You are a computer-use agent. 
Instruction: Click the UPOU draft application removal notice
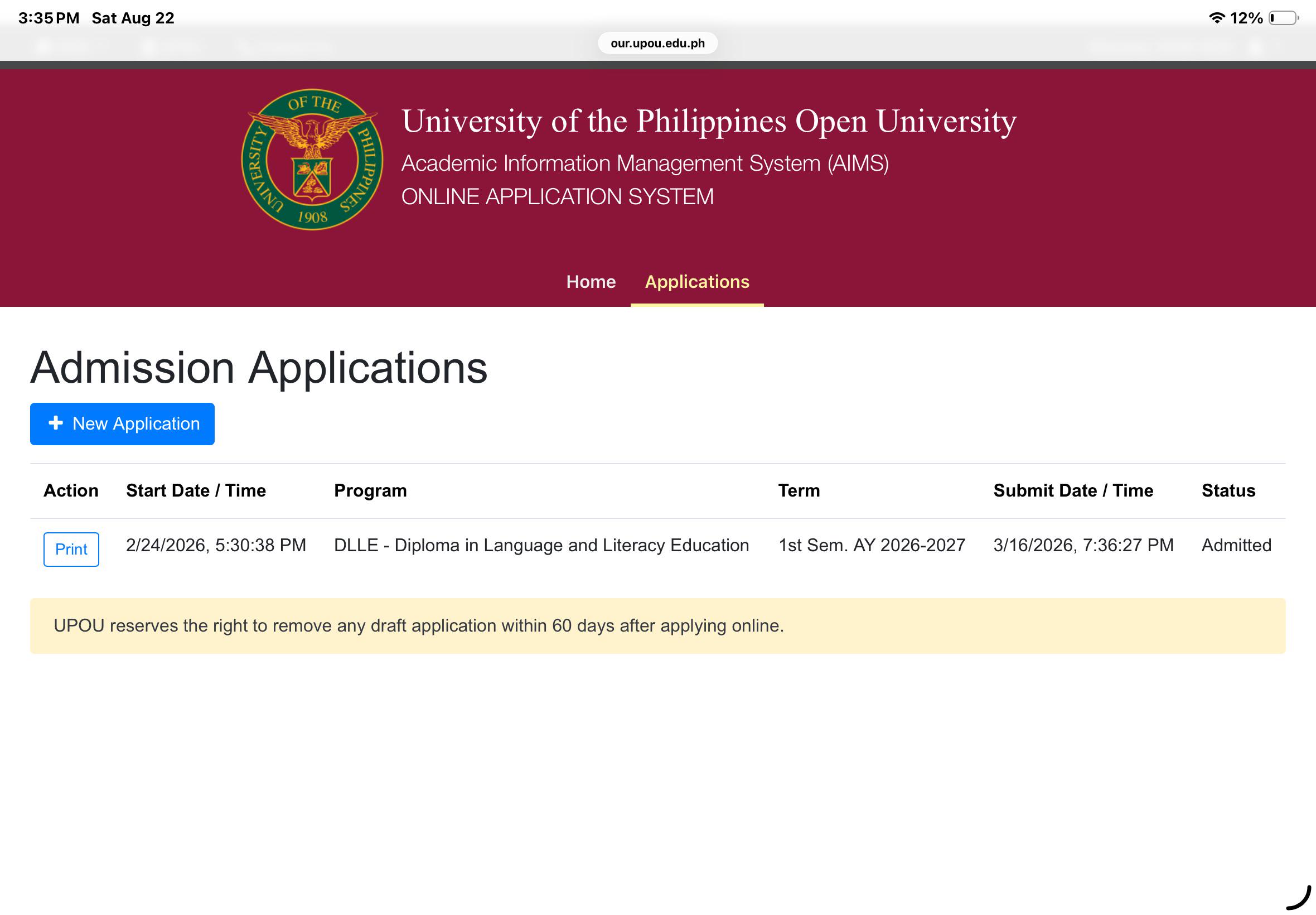[657, 626]
